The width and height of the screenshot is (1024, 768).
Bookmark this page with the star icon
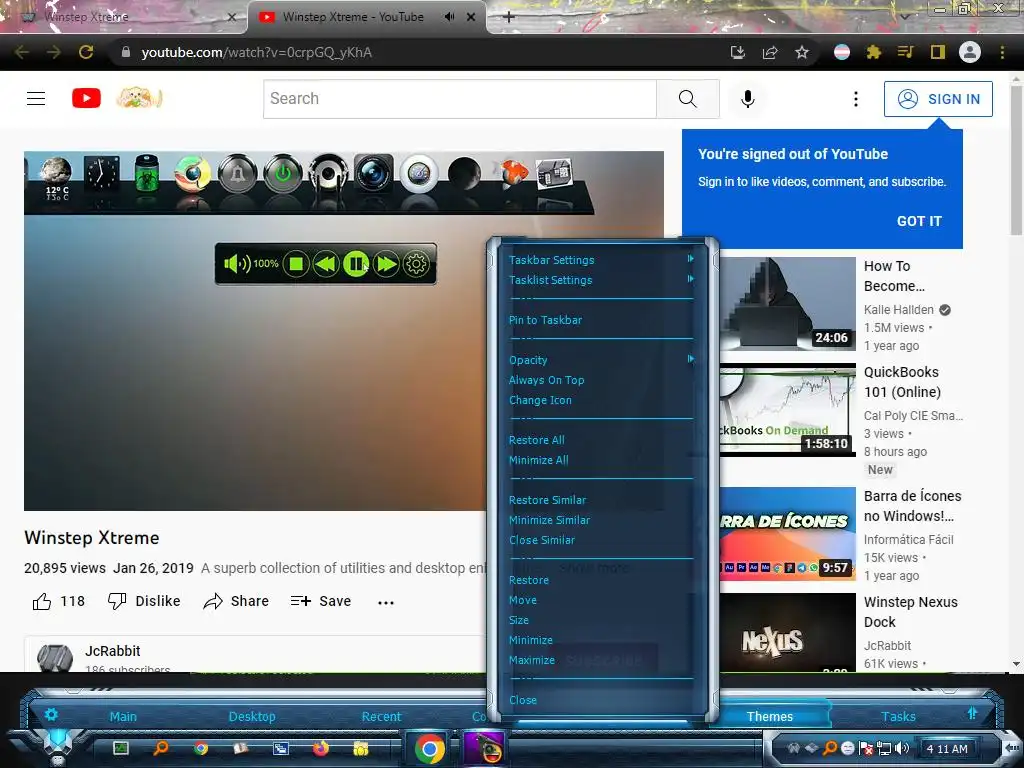(x=802, y=52)
